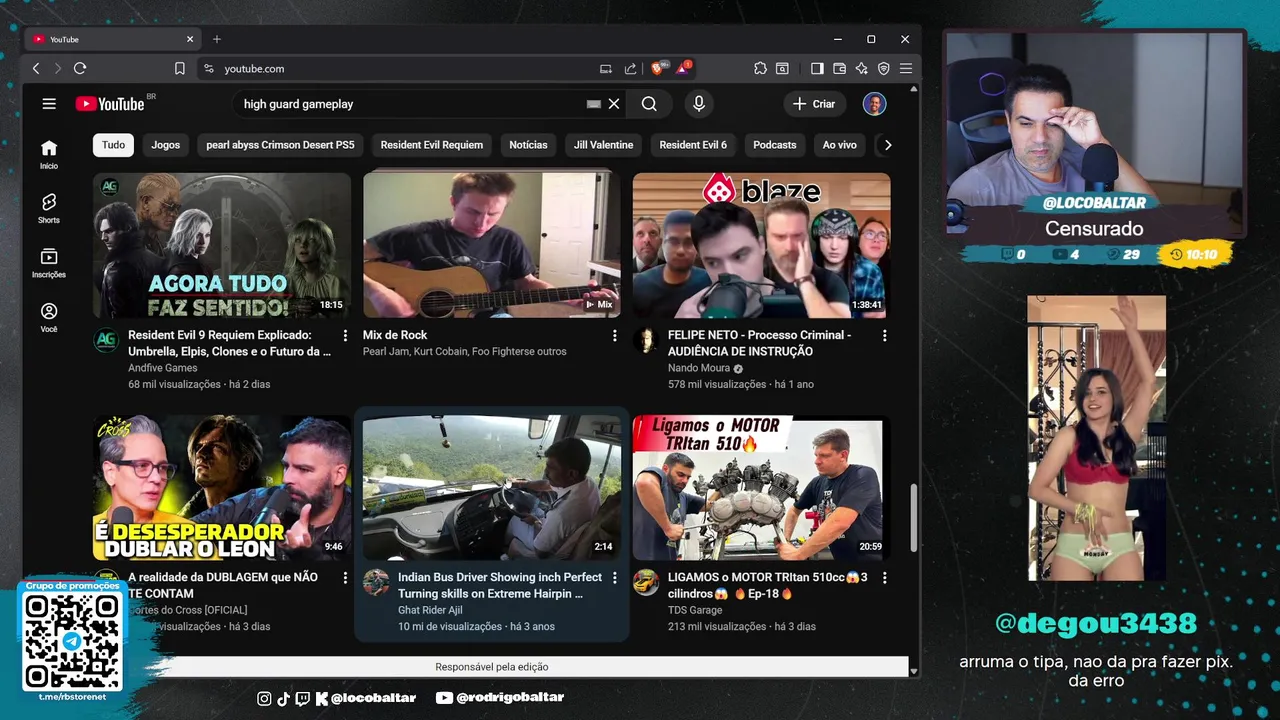The image size is (1280, 720).
Task: Click the Indian Bus Driver video title
Action: [500, 585]
